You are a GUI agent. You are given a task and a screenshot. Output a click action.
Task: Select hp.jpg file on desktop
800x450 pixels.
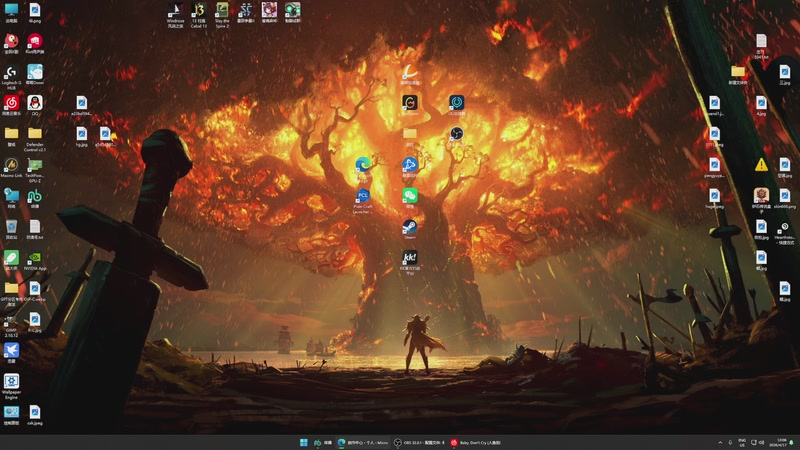[x=82, y=137]
